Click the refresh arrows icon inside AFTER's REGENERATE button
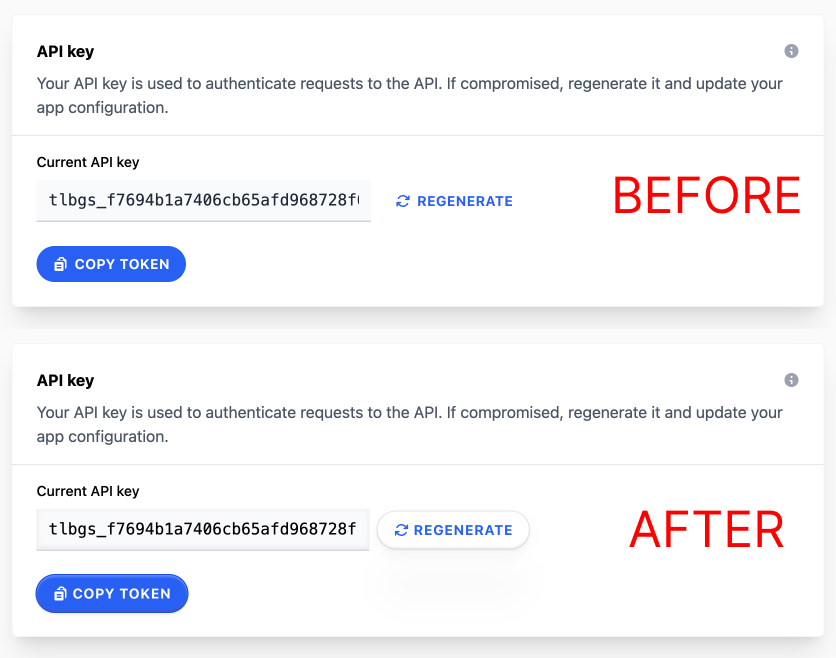Image resolution: width=836 pixels, height=658 pixels. [x=401, y=530]
